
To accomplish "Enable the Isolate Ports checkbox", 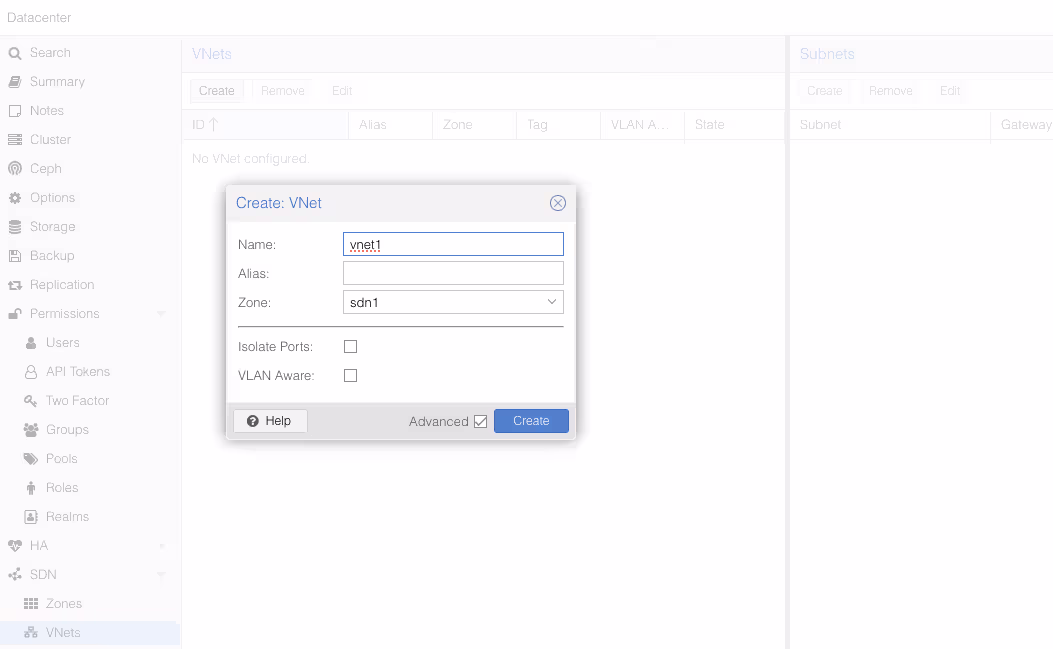I will coord(350,347).
